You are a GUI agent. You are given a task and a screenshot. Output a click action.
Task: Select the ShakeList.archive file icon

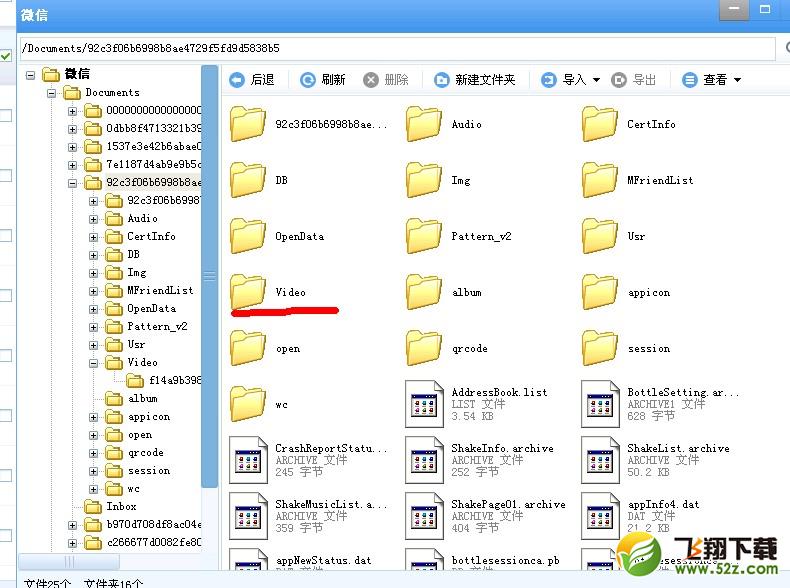click(x=600, y=460)
